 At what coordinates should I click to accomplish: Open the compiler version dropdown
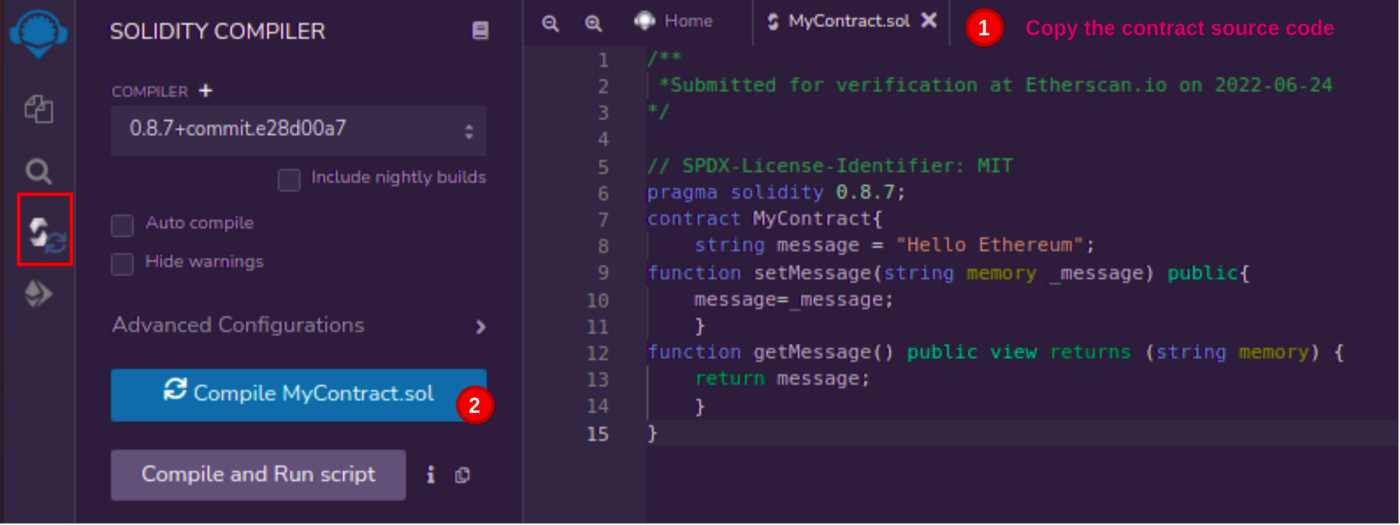coord(299,130)
